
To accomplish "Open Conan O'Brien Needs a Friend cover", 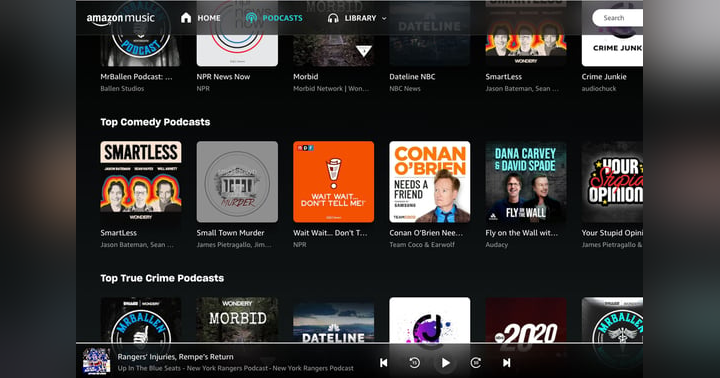I will (430, 182).
